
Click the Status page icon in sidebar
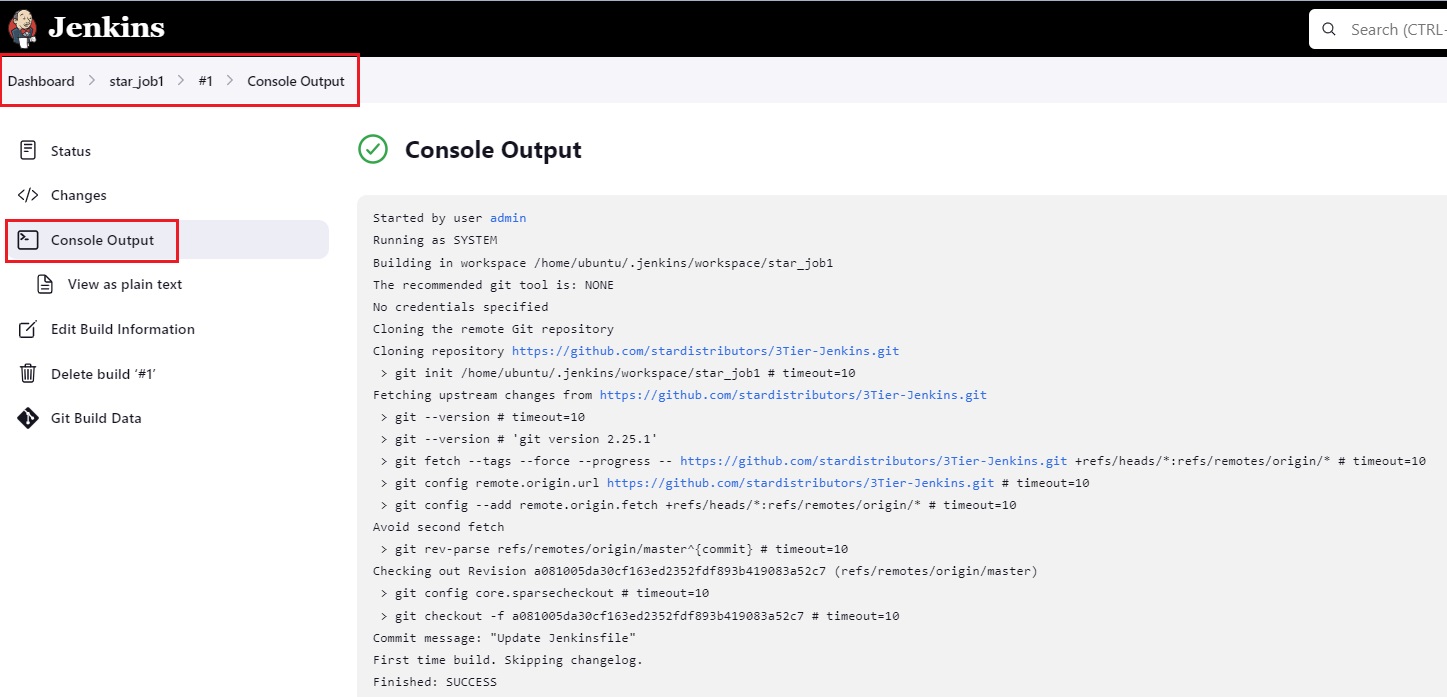click(x=28, y=151)
